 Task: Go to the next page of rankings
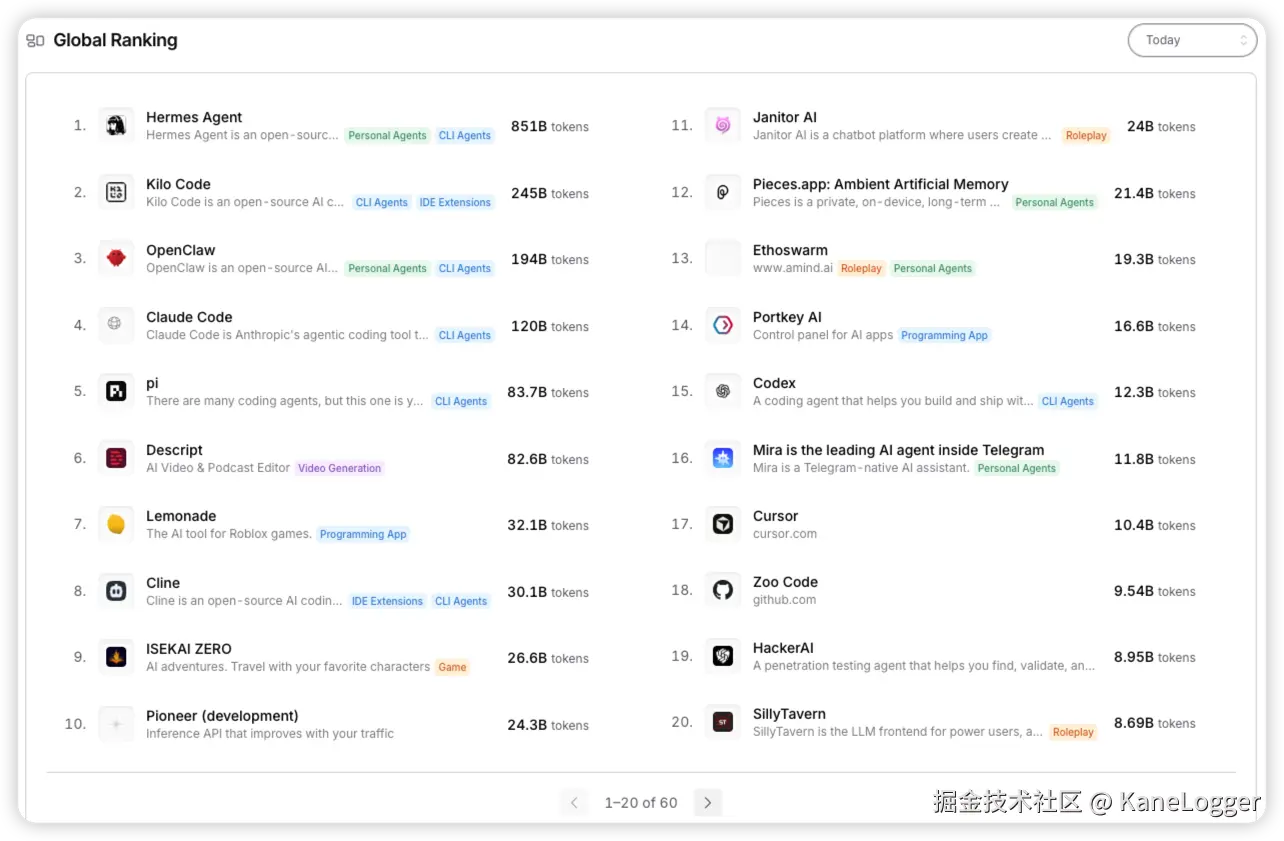tap(708, 802)
